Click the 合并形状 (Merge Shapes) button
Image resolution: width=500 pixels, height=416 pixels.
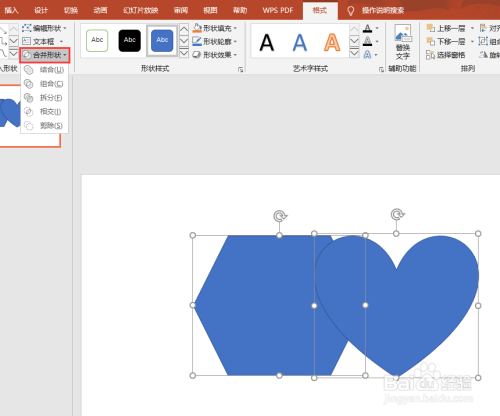pyautogui.click(x=45, y=55)
